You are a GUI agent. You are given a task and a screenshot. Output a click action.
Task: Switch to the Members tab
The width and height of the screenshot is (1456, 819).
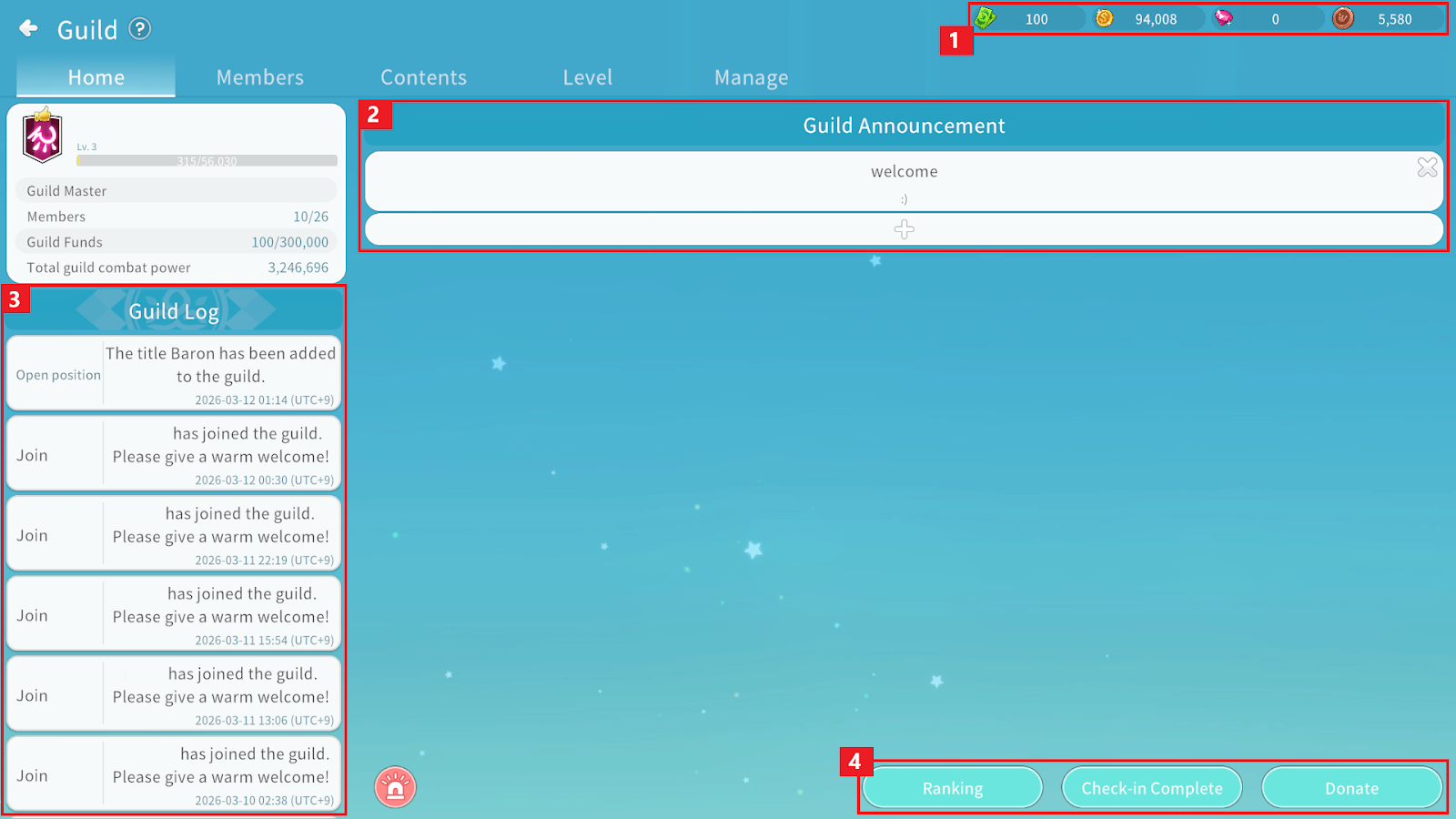pyautogui.click(x=260, y=77)
